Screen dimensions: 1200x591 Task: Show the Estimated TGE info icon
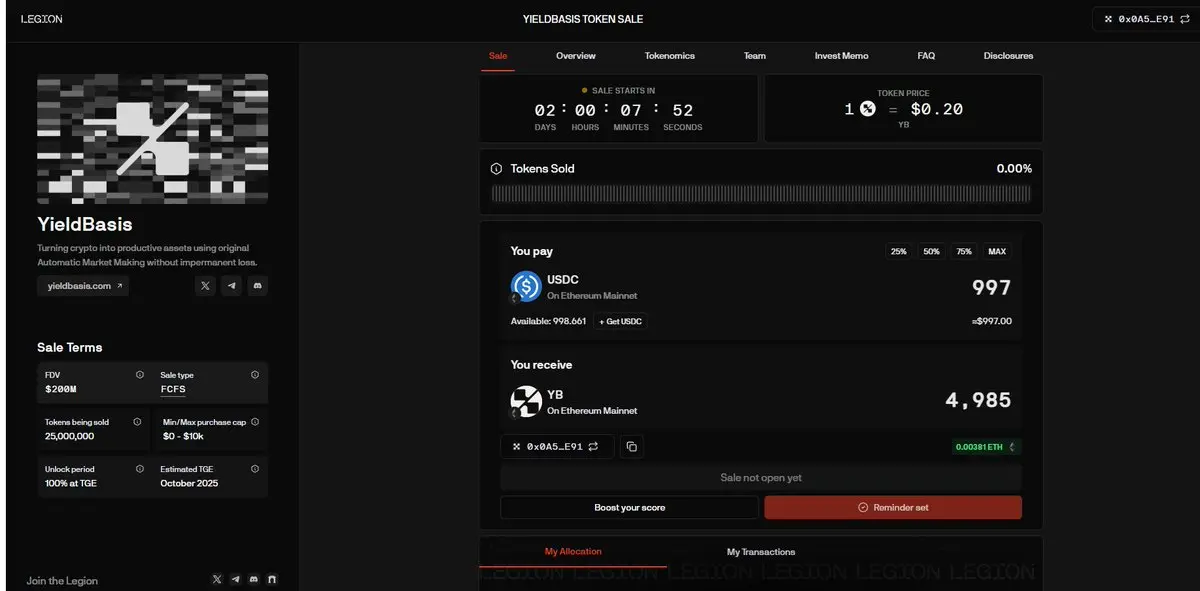(255, 469)
